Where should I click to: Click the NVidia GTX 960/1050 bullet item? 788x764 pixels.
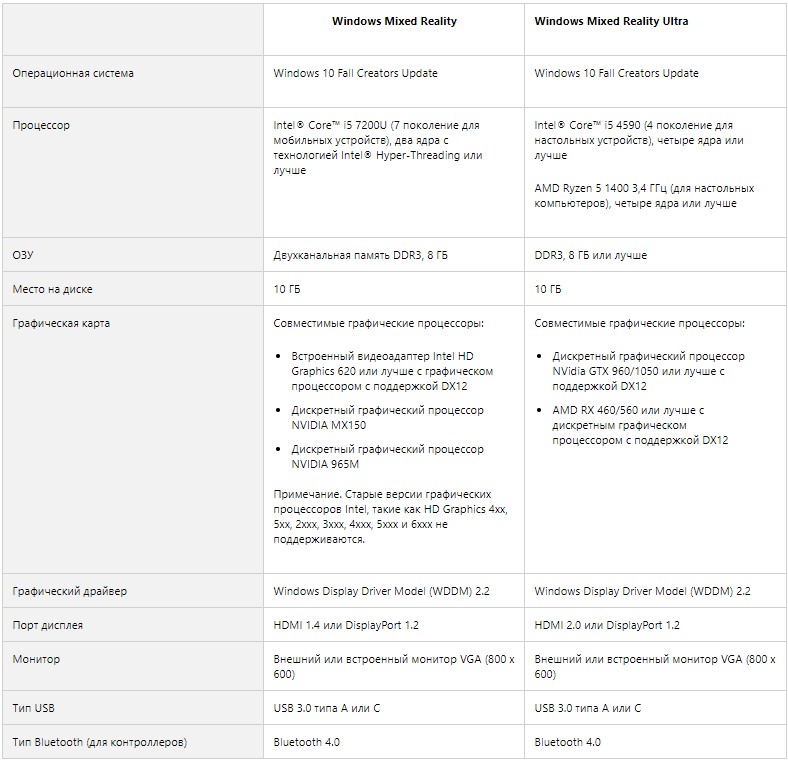point(648,371)
